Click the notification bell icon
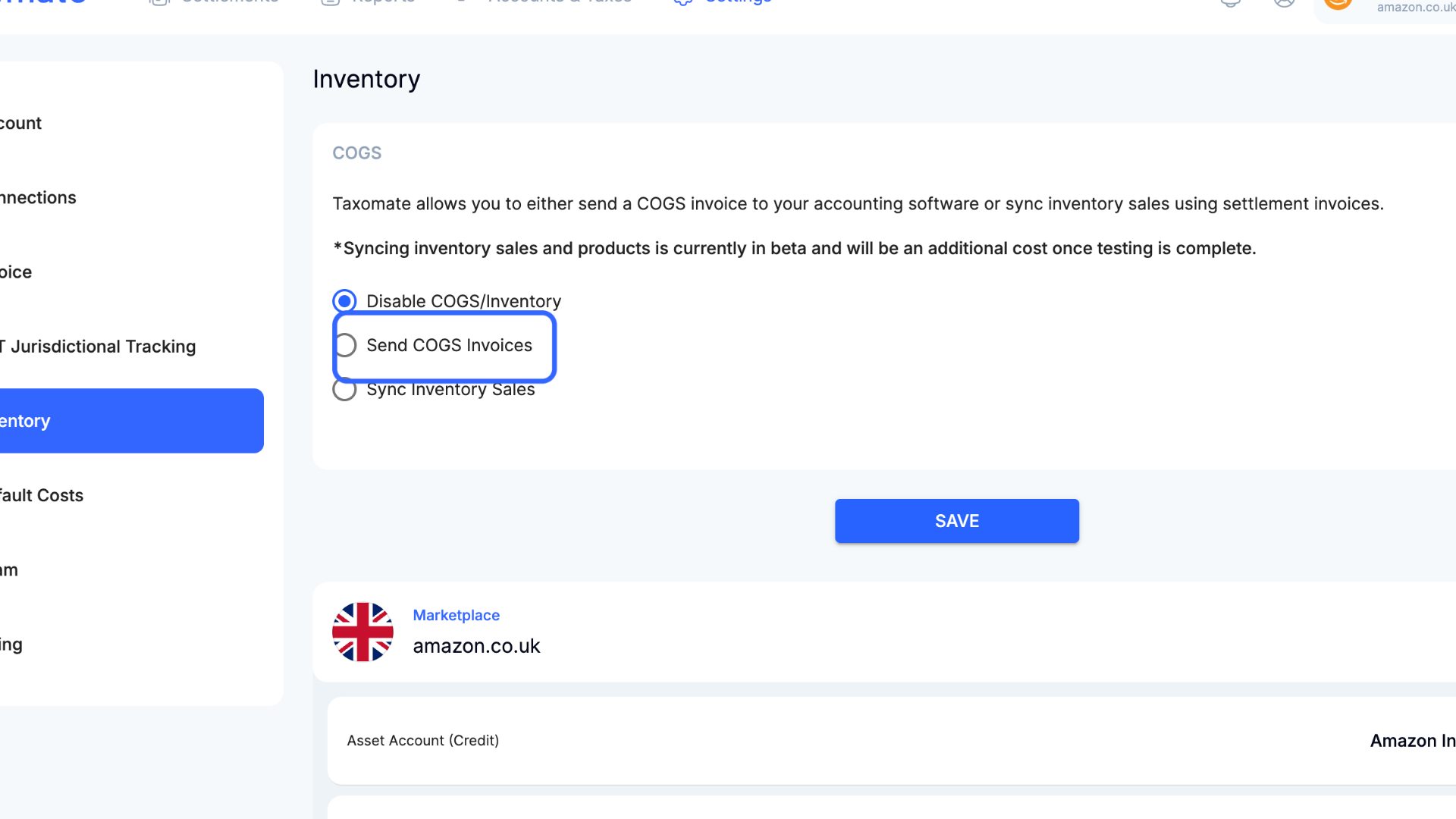 pos(1231,2)
